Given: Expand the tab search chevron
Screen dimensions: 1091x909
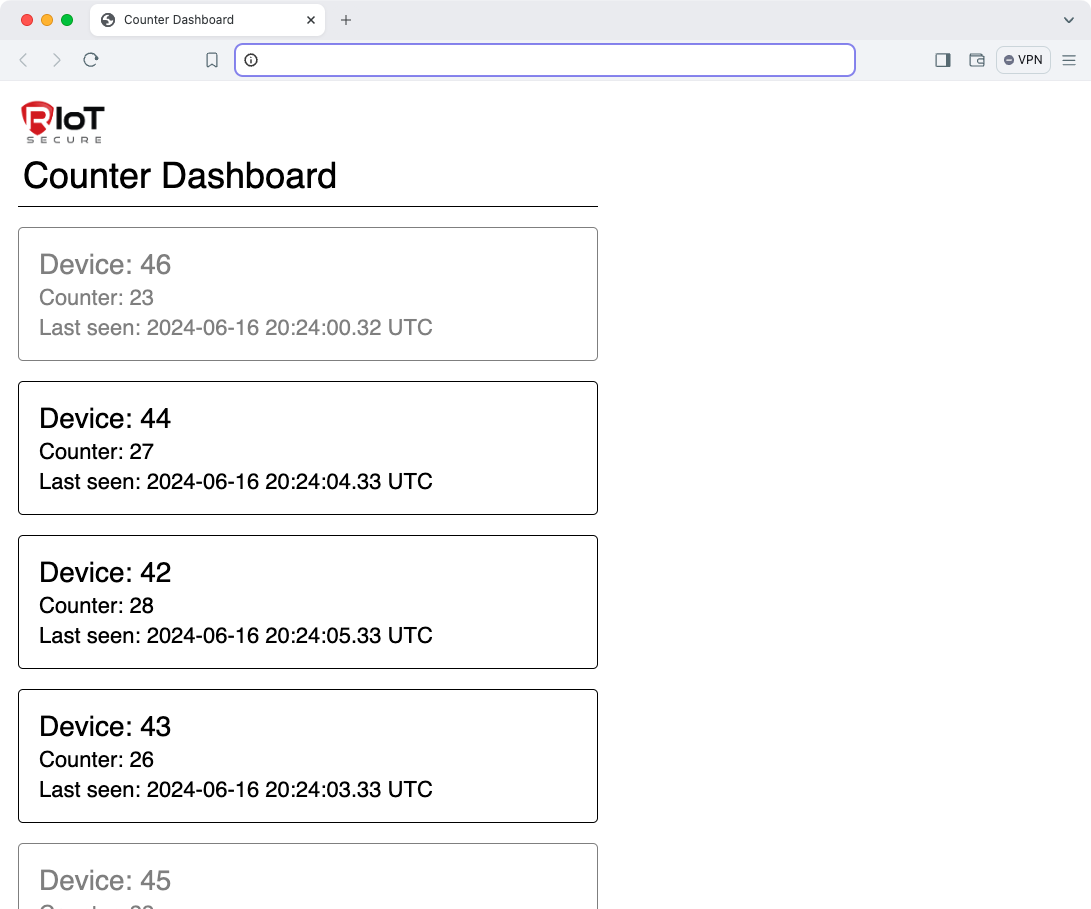Looking at the screenshot, I should [1069, 20].
